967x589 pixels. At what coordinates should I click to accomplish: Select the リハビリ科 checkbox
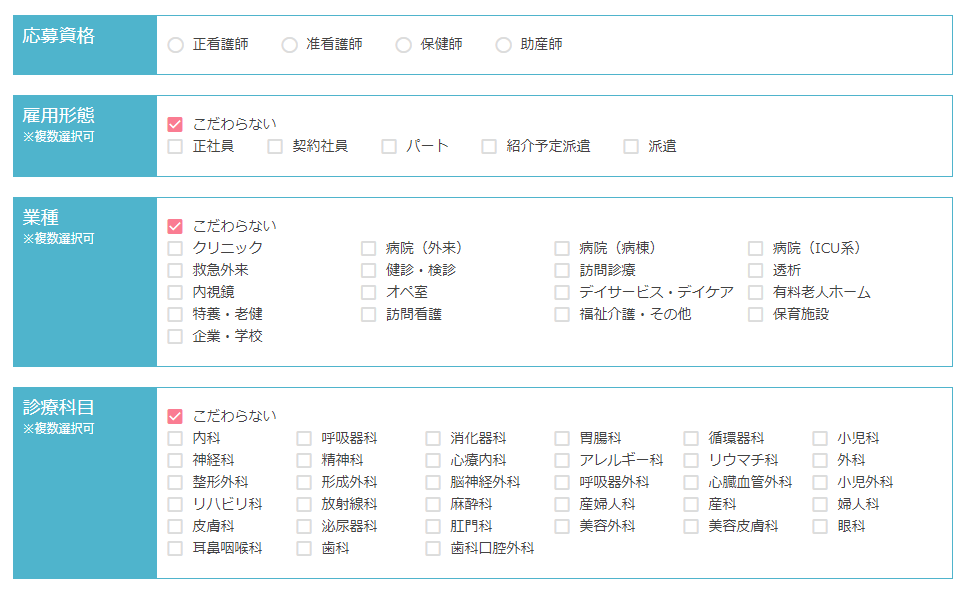[x=175, y=505]
